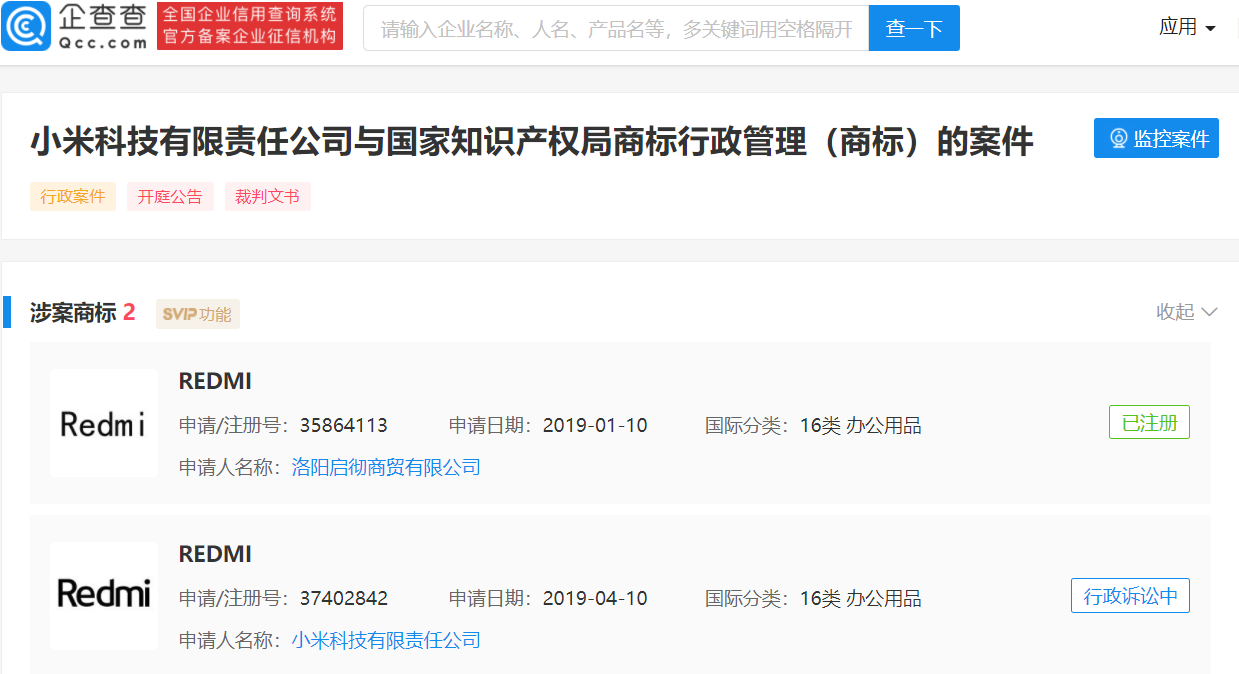Screen dimensions: 1239x674
Task: Click application date 2019-04-10
Action: pyautogui.click(x=595, y=599)
